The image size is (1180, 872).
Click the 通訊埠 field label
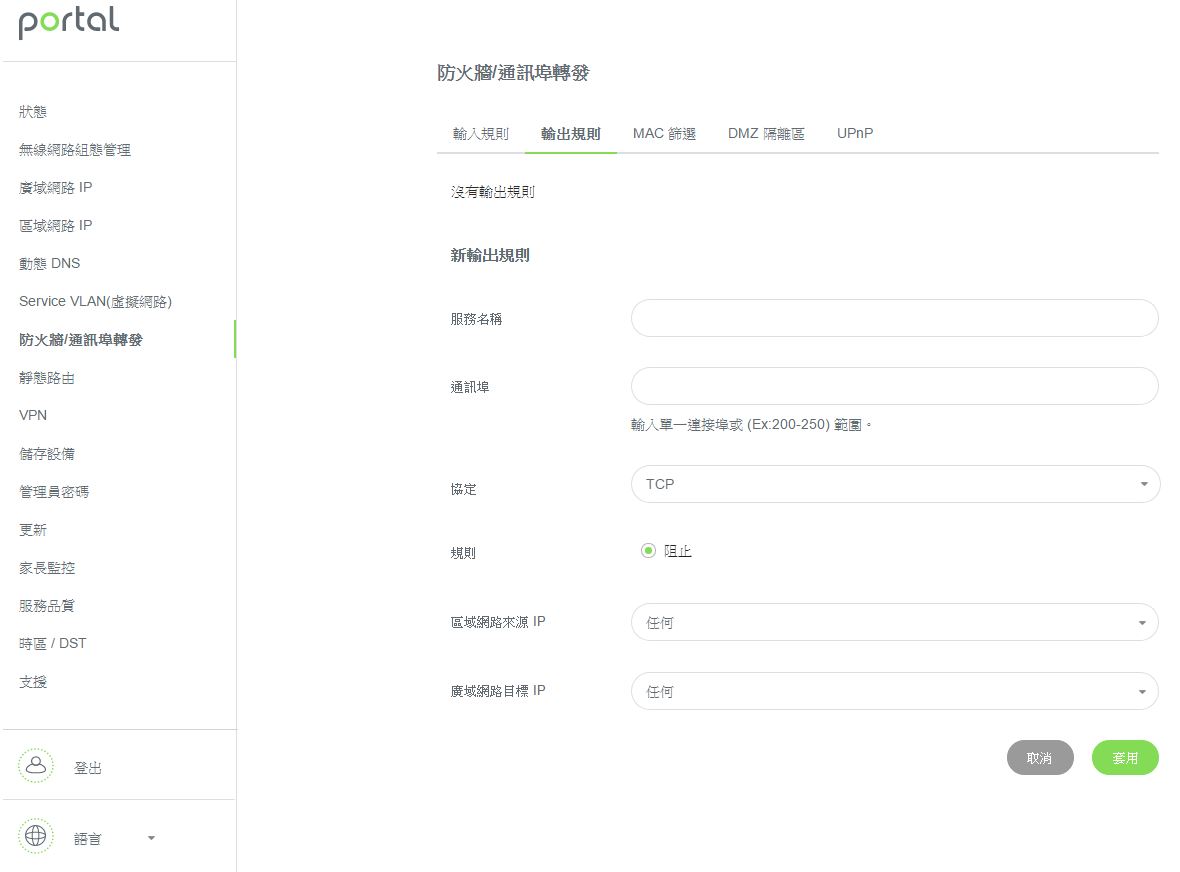click(x=470, y=387)
